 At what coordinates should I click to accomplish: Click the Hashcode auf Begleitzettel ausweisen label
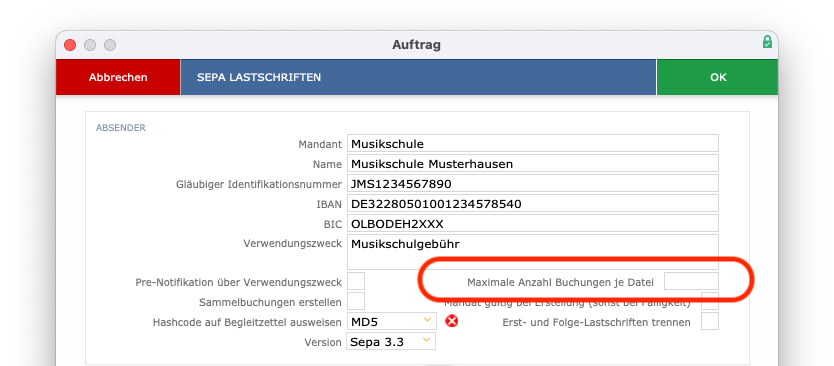point(247,322)
